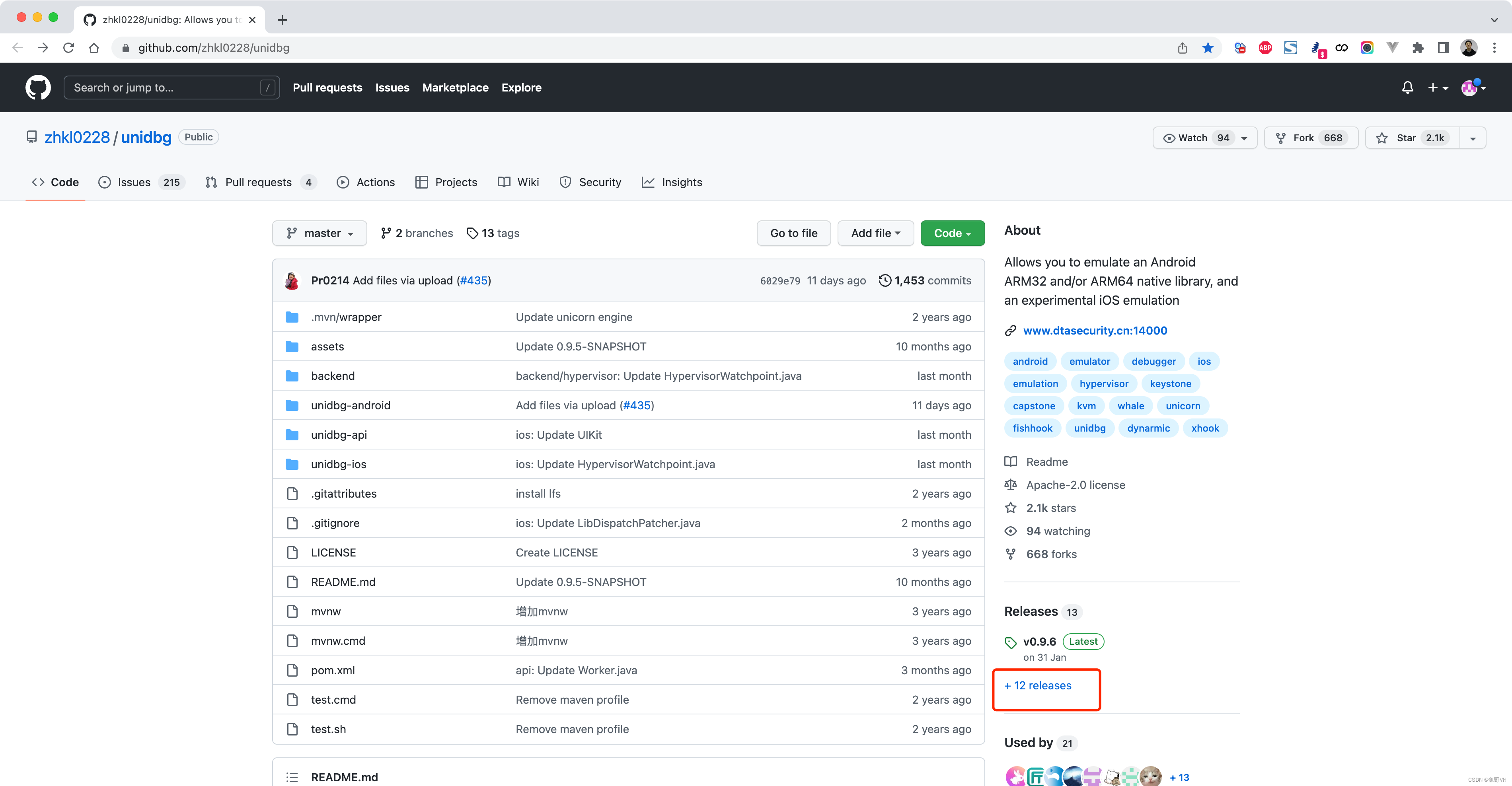
Task: Open the master branch dropdown
Action: [x=319, y=233]
